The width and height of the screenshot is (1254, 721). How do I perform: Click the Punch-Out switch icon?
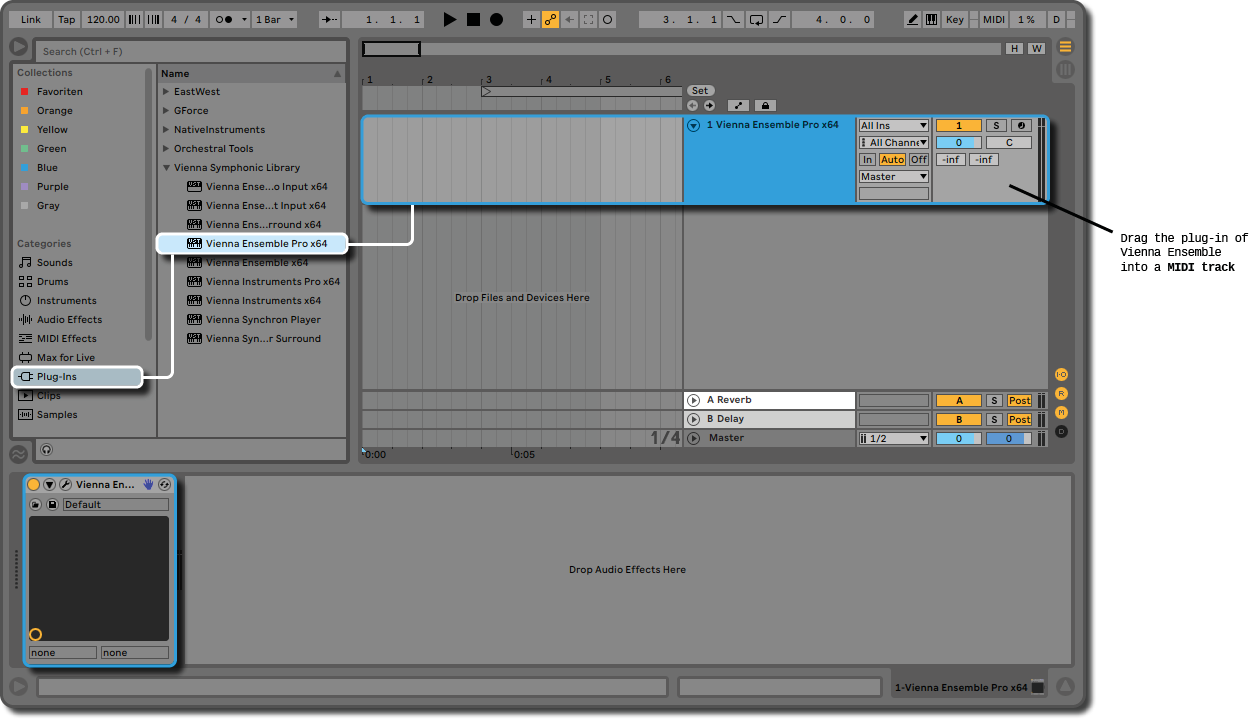(x=780, y=19)
